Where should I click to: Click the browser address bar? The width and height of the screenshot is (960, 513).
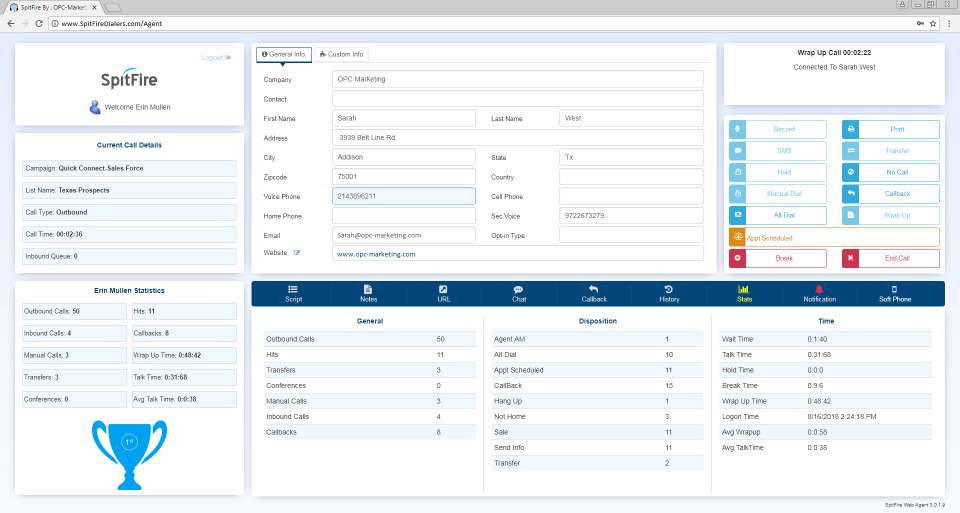(x=484, y=23)
